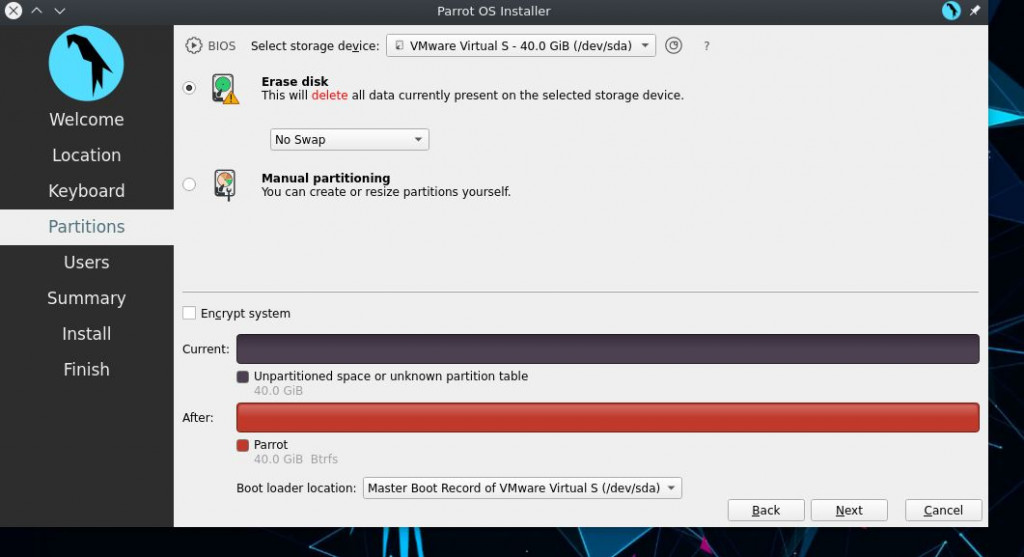The image size is (1024, 557).
Task: Click the Encrypt system label text
Action: pos(245,313)
